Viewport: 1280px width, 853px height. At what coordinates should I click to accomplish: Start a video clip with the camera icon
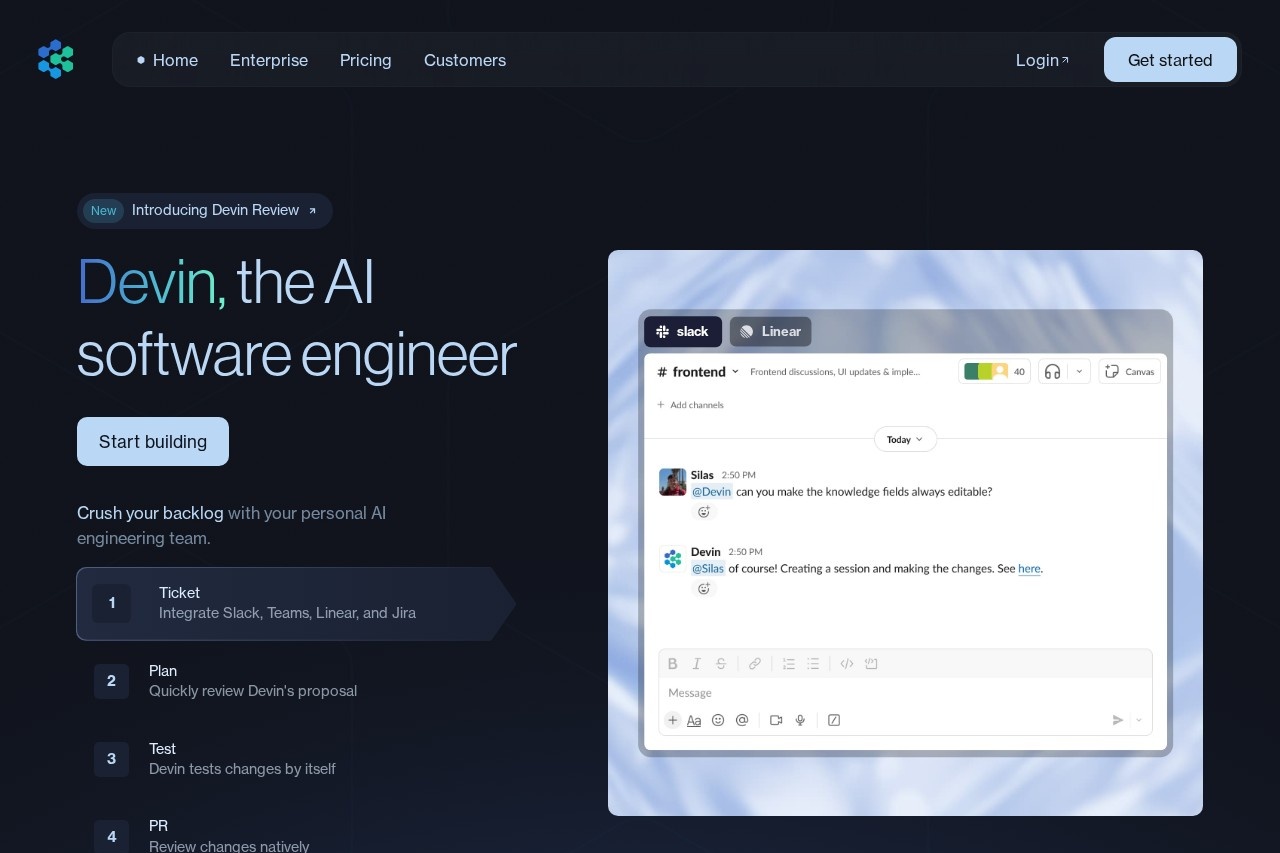click(x=776, y=719)
